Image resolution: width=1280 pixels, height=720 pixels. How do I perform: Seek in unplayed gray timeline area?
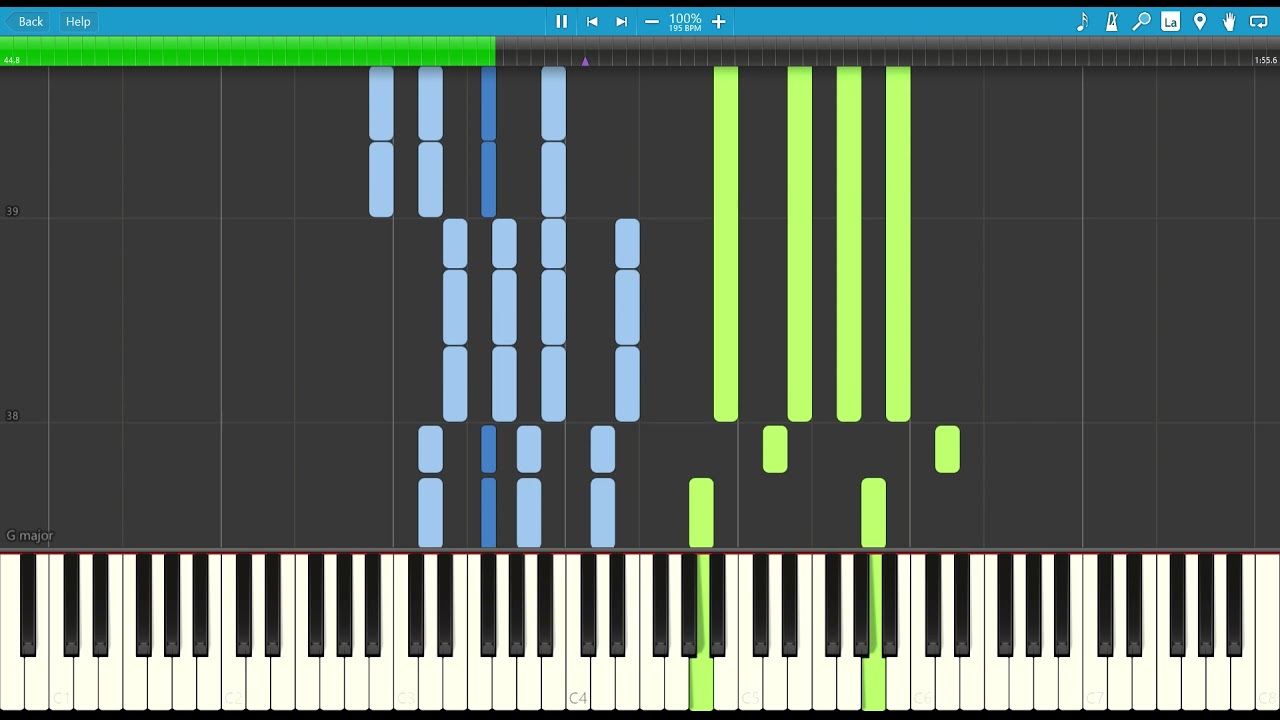pos(887,51)
